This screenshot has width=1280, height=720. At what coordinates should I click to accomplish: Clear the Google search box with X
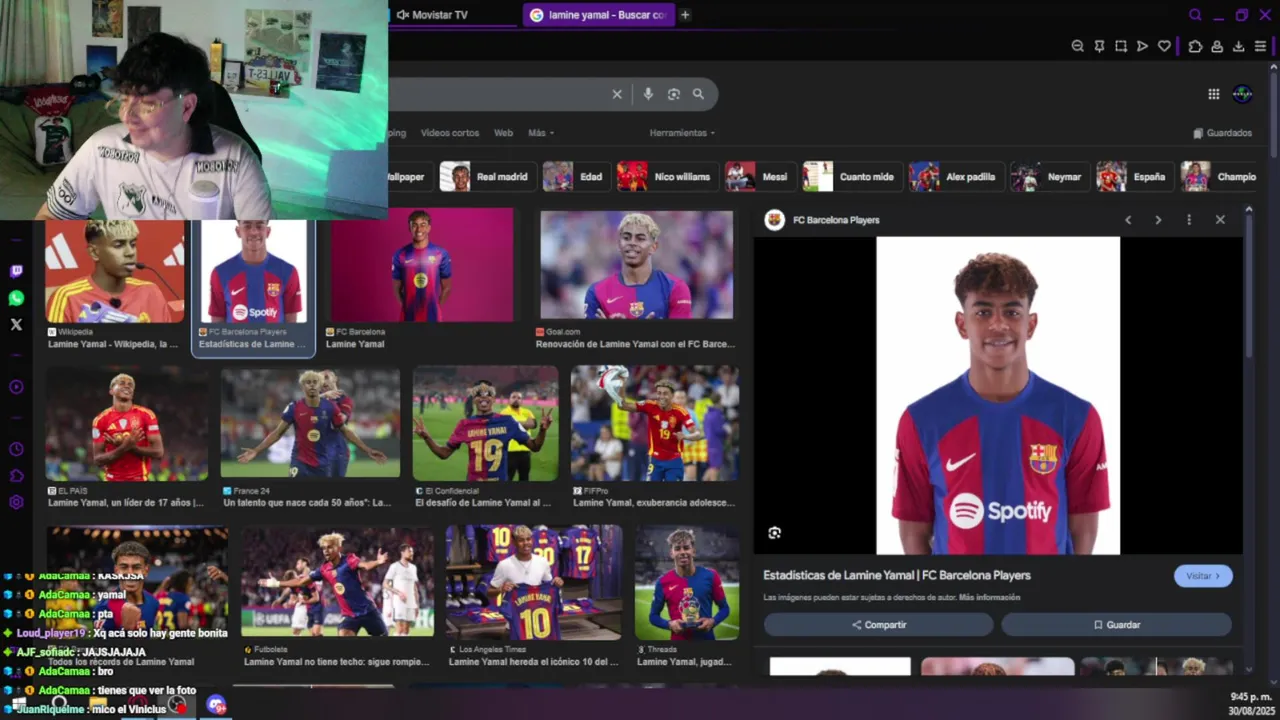[617, 94]
